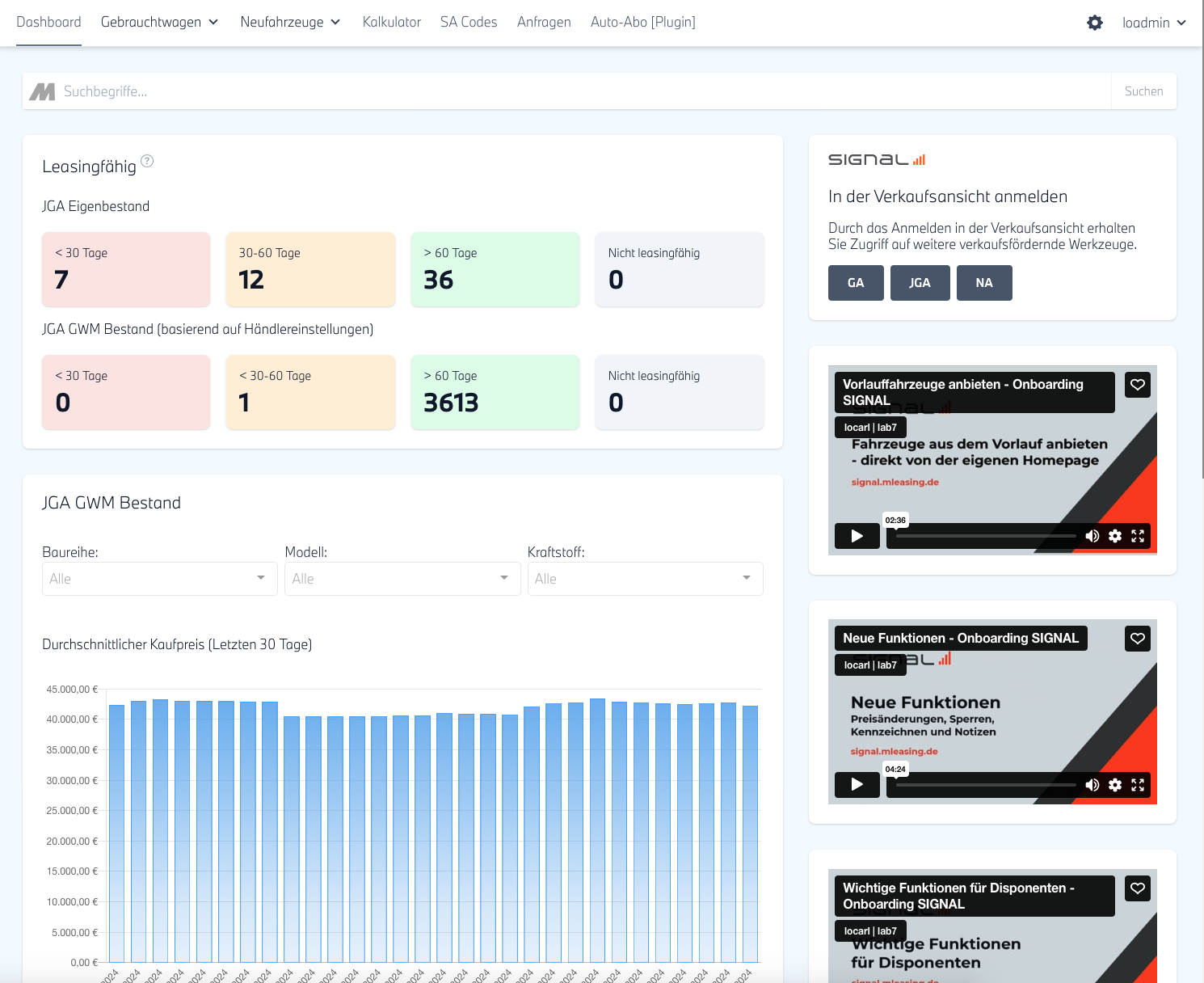Viewport: 1204px width, 983px height.
Task: Play the Vorlauffahrzeuge anbieten video
Action: click(x=857, y=536)
